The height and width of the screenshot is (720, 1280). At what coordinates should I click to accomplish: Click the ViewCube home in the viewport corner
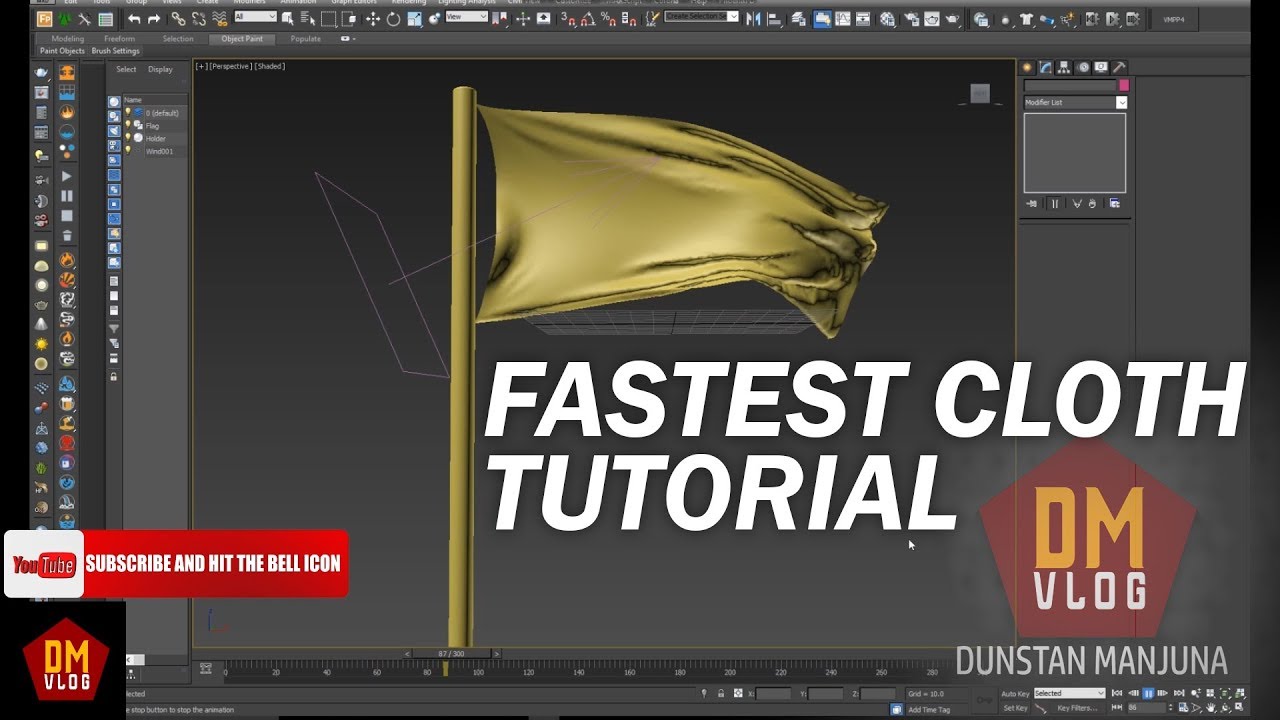click(980, 94)
